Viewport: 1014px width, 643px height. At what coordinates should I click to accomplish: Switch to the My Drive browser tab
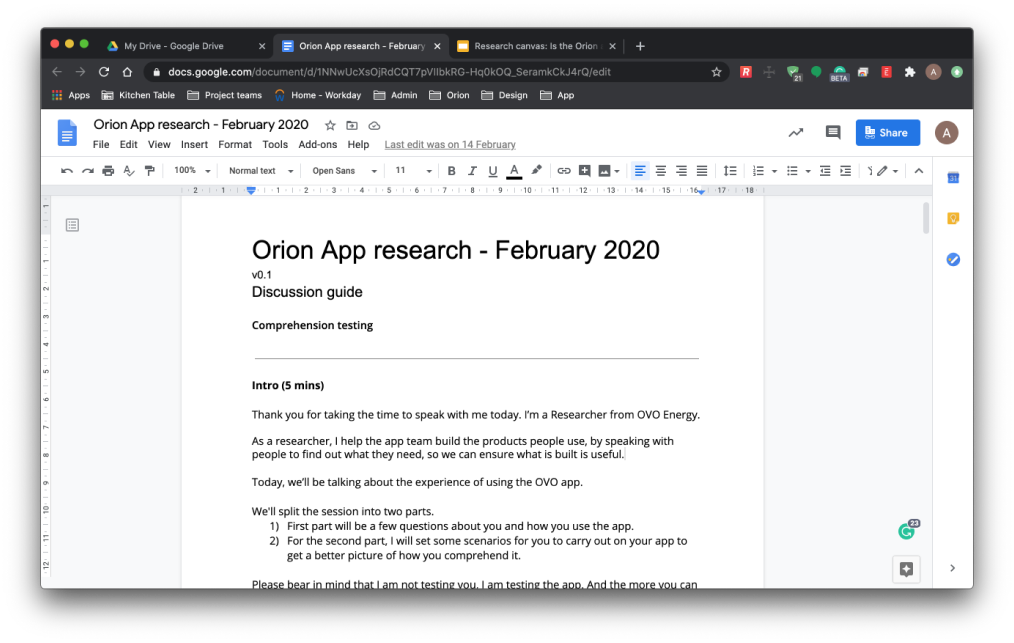[173, 46]
